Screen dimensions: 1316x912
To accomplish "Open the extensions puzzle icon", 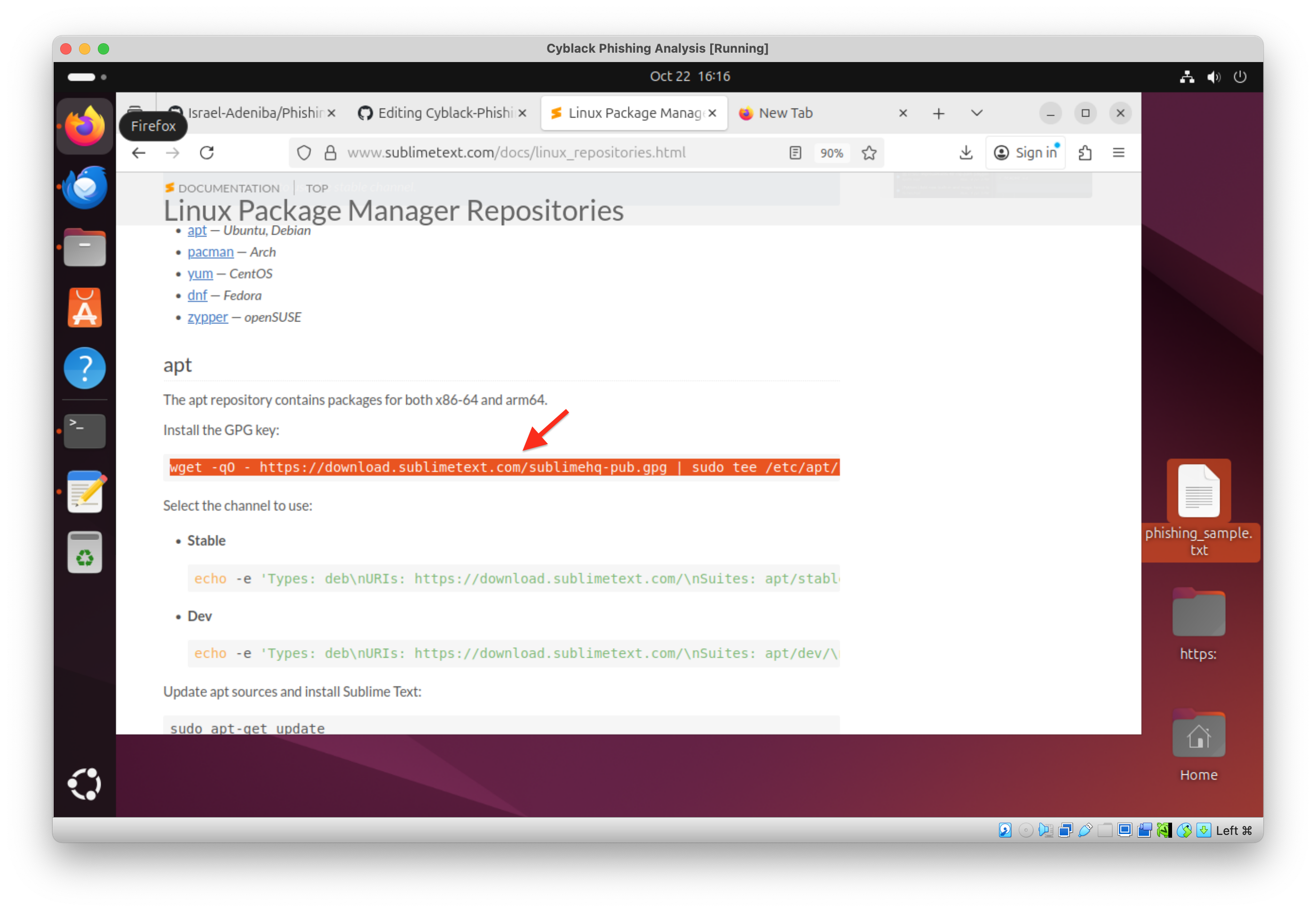I will (1085, 153).
